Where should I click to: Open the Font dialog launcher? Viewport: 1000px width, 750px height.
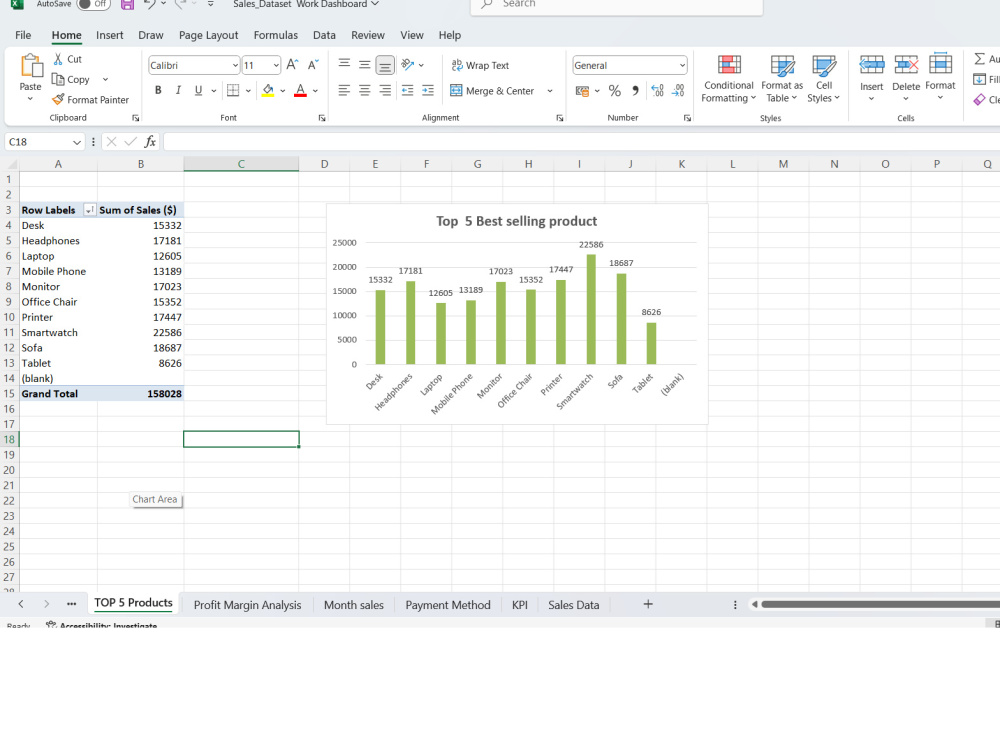[x=322, y=118]
